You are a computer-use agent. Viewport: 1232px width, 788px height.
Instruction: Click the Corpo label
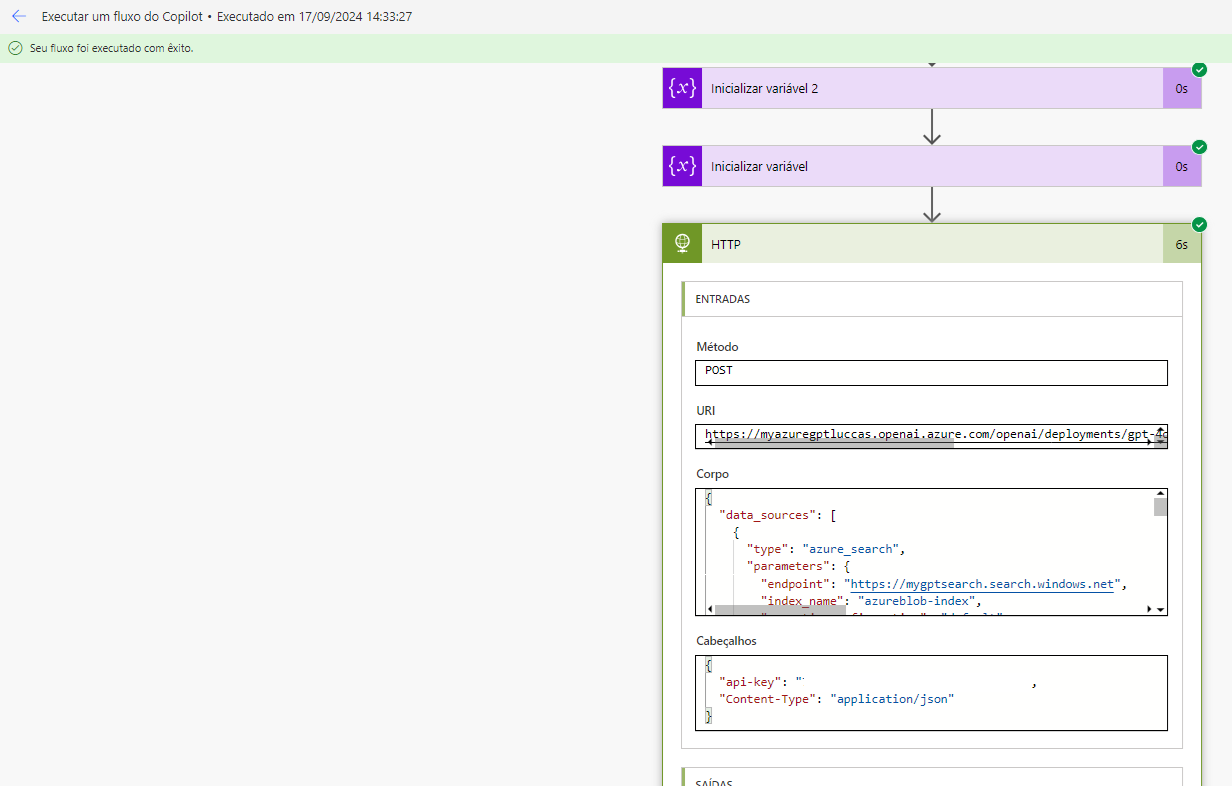713,474
